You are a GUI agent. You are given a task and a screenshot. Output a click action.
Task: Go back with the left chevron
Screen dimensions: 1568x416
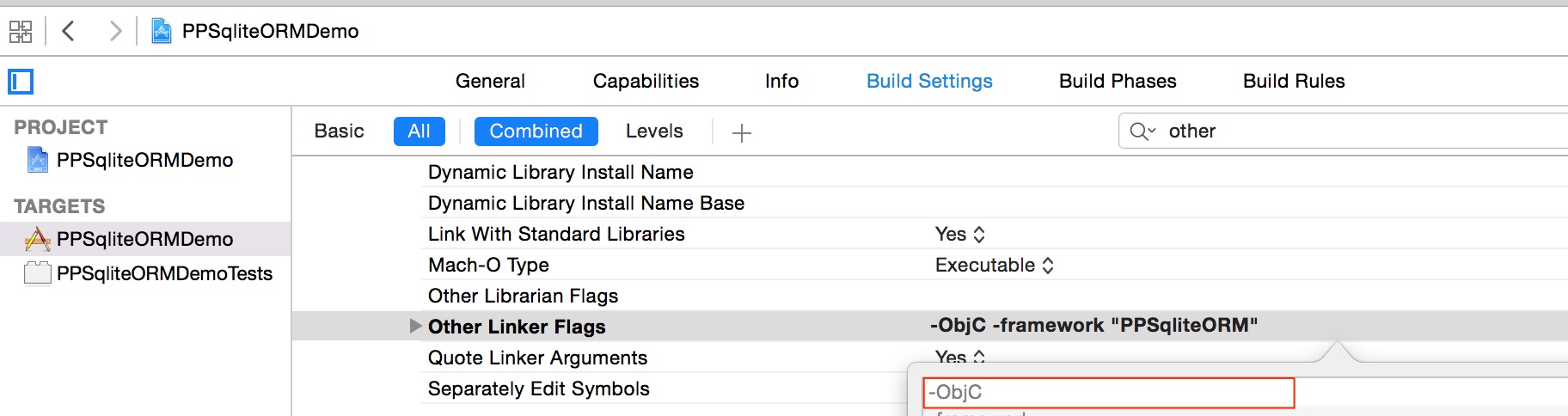coord(69,32)
